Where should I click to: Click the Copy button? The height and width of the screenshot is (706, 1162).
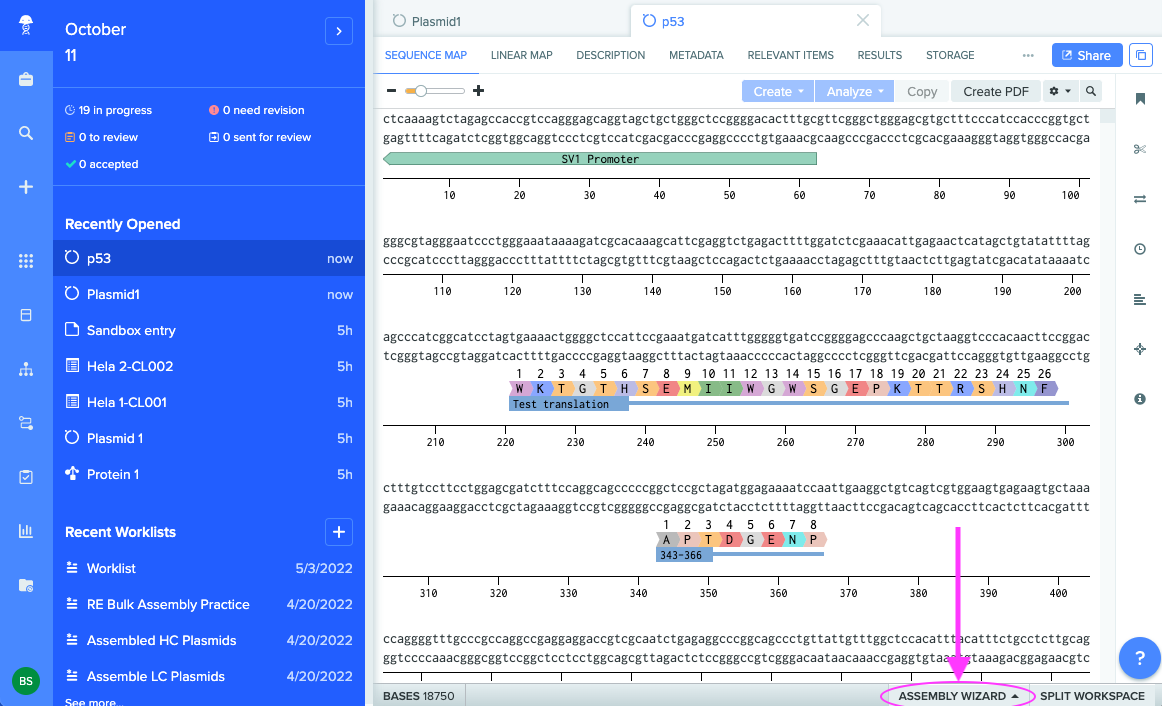click(922, 91)
